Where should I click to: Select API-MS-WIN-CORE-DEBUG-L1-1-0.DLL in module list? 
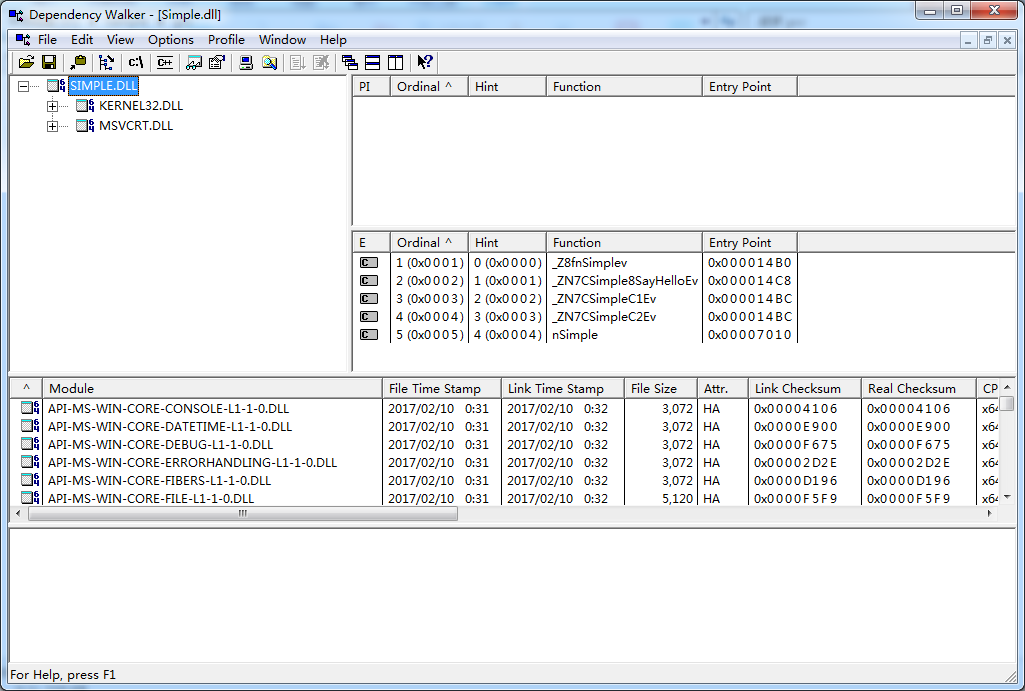[160, 445]
